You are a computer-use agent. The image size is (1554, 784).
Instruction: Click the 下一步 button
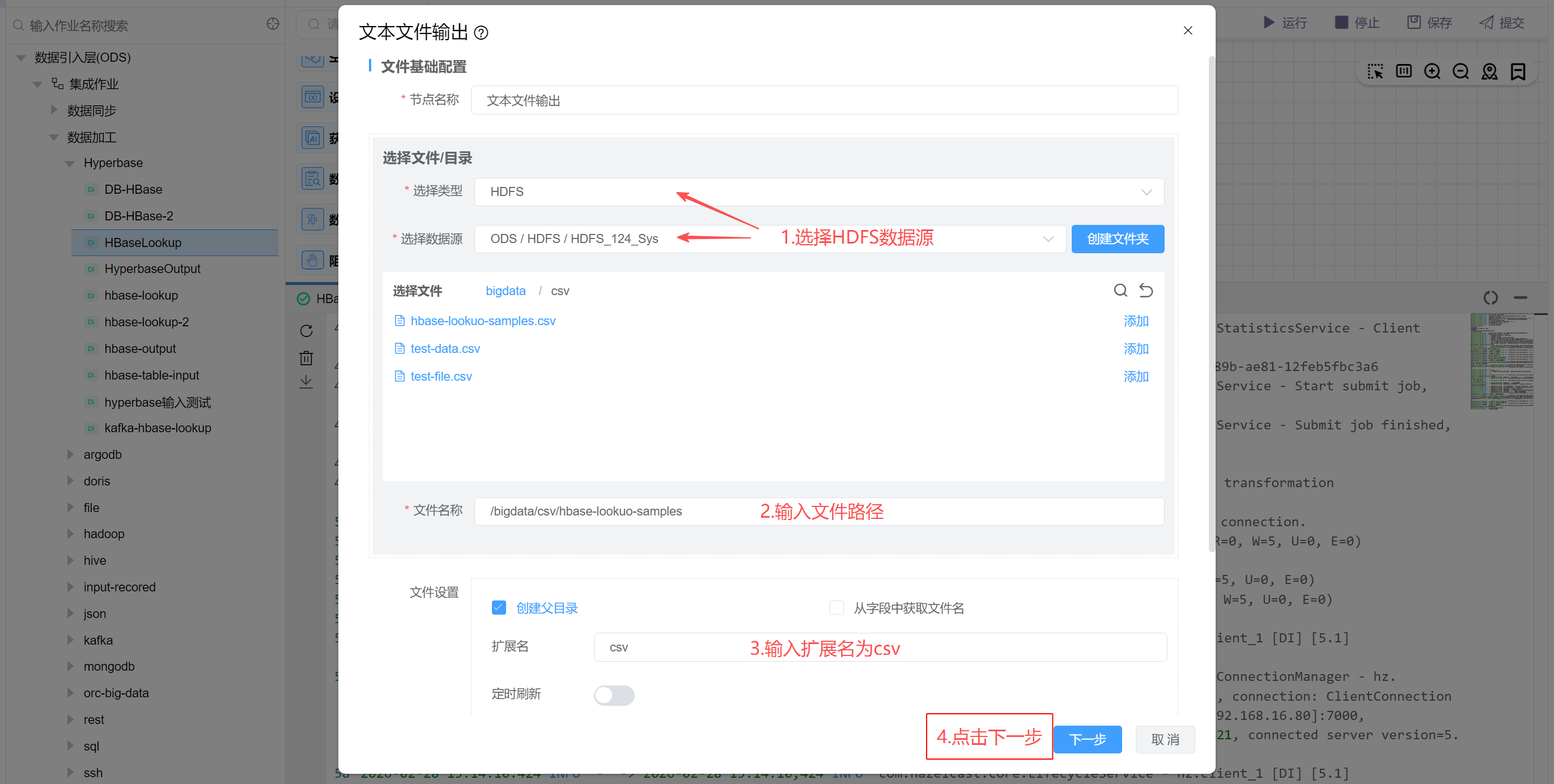pos(1087,739)
